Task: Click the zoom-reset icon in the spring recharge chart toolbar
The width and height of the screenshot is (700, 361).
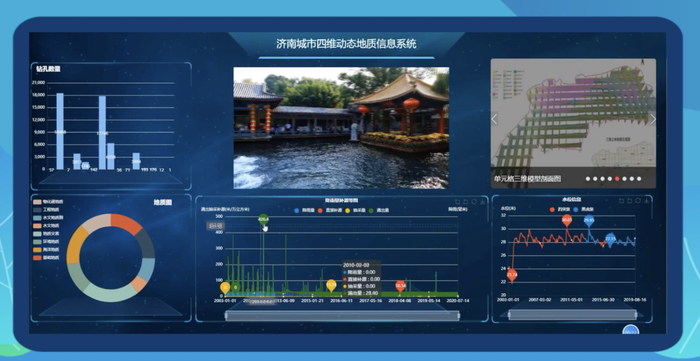Action: 466,202
